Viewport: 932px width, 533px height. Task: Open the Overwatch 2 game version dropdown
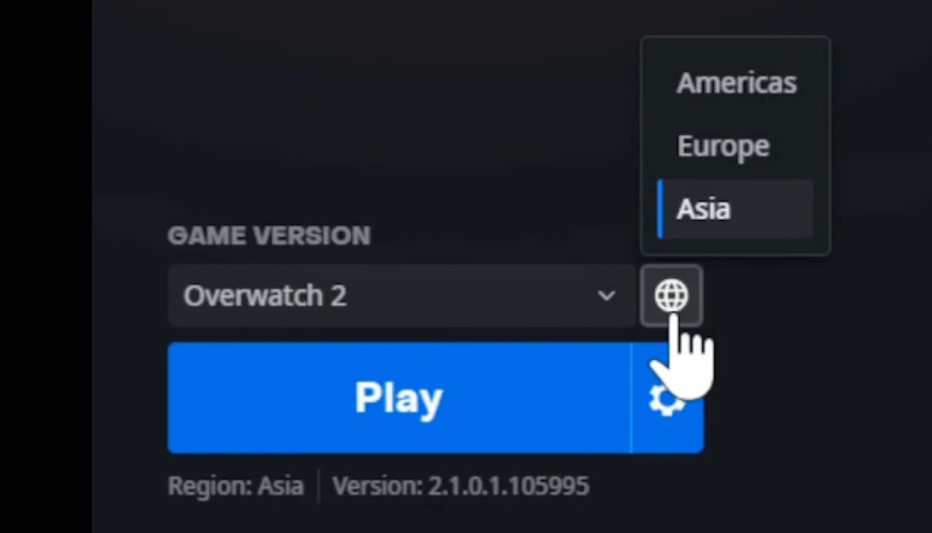402,295
